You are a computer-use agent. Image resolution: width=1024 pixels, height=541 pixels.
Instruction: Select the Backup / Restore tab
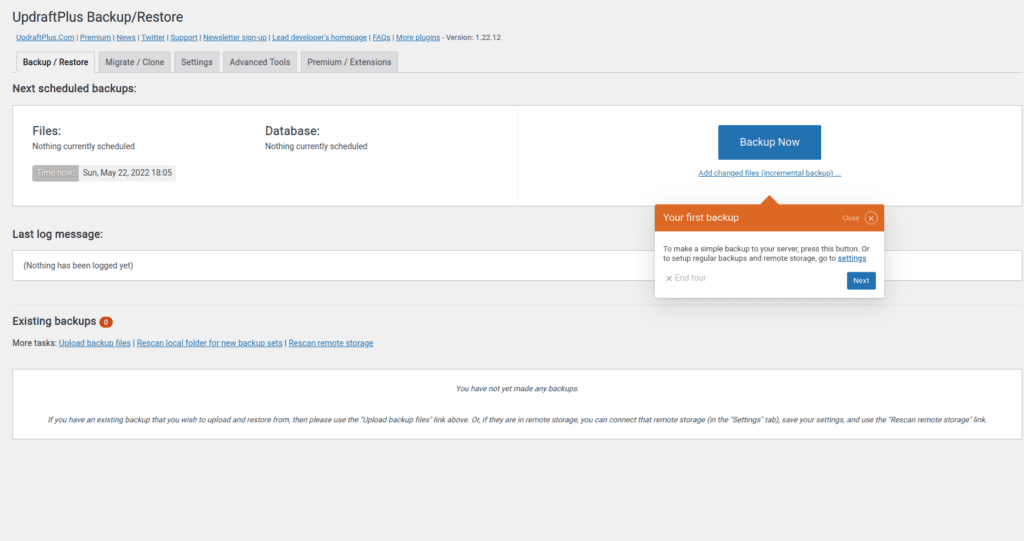55,62
